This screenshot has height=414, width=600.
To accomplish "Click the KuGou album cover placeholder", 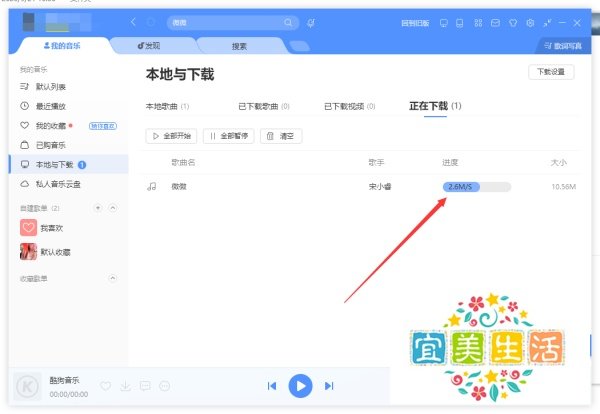I will (x=27, y=386).
